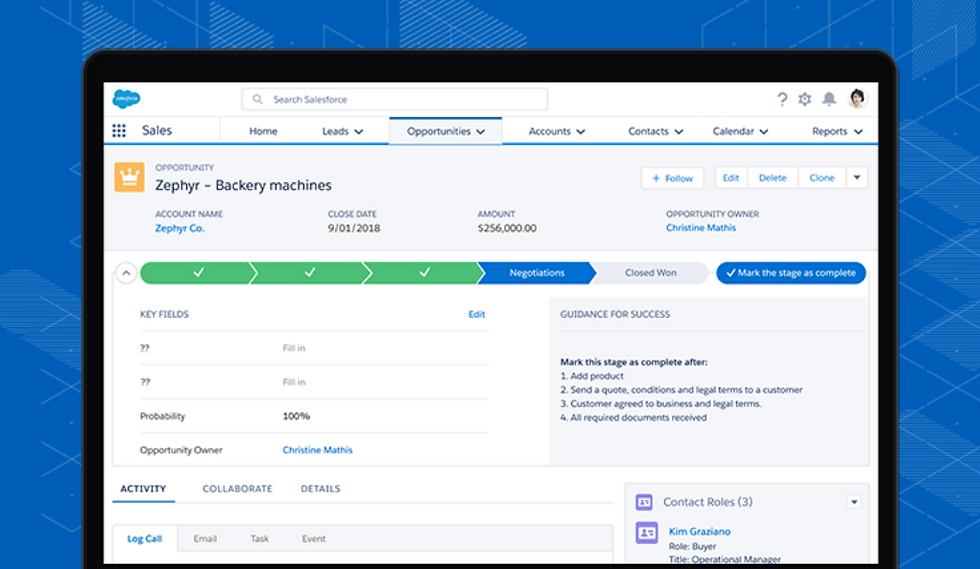This screenshot has height=569, width=980.
Task: Click the Search Salesforce field
Action: click(394, 99)
